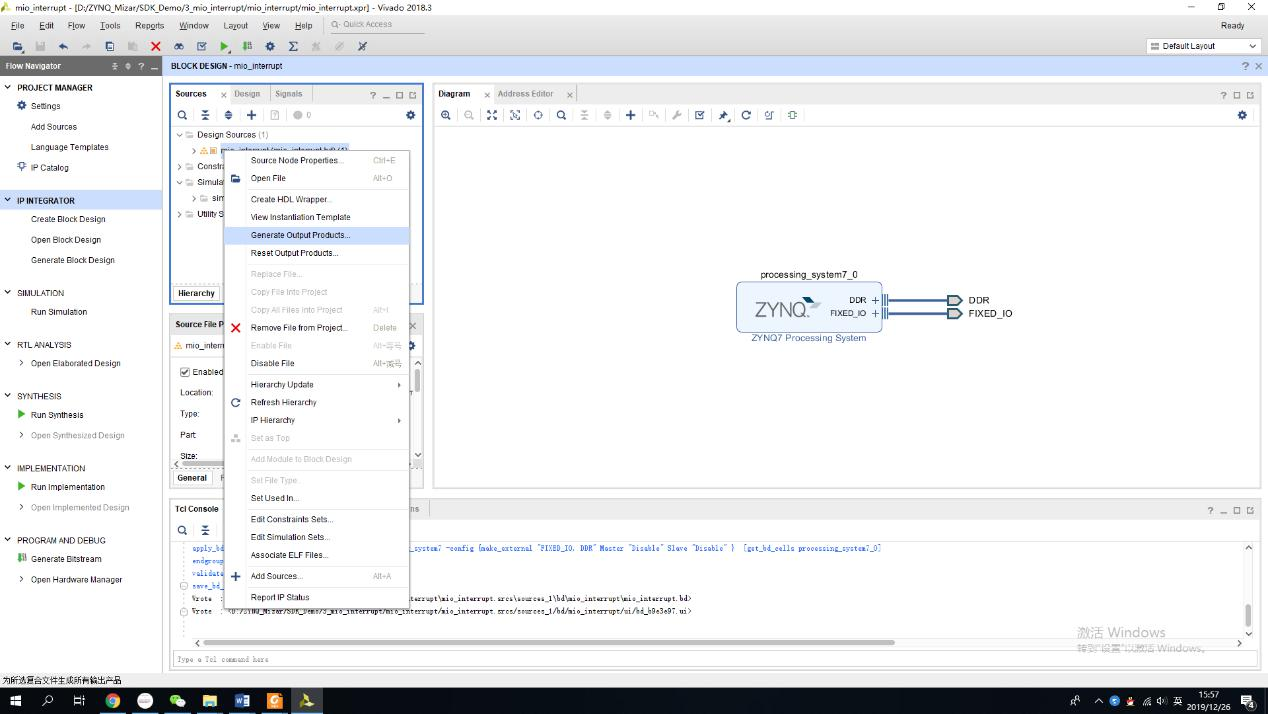Collapse the IP INTEGRATOR section
Viewport: 1268px width, 714px height.
coord(8,200)
